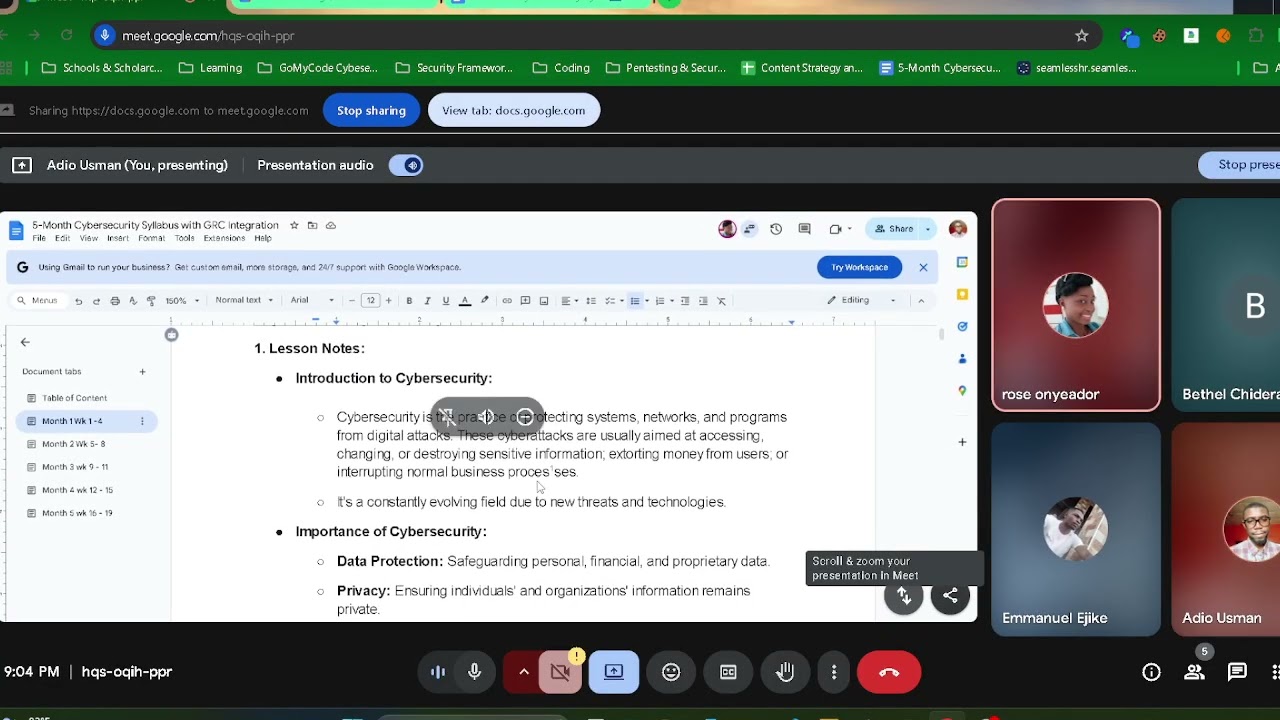Open the Format menu in Docs
Screen dimensions: 1280x720
[x=152, y=238]
